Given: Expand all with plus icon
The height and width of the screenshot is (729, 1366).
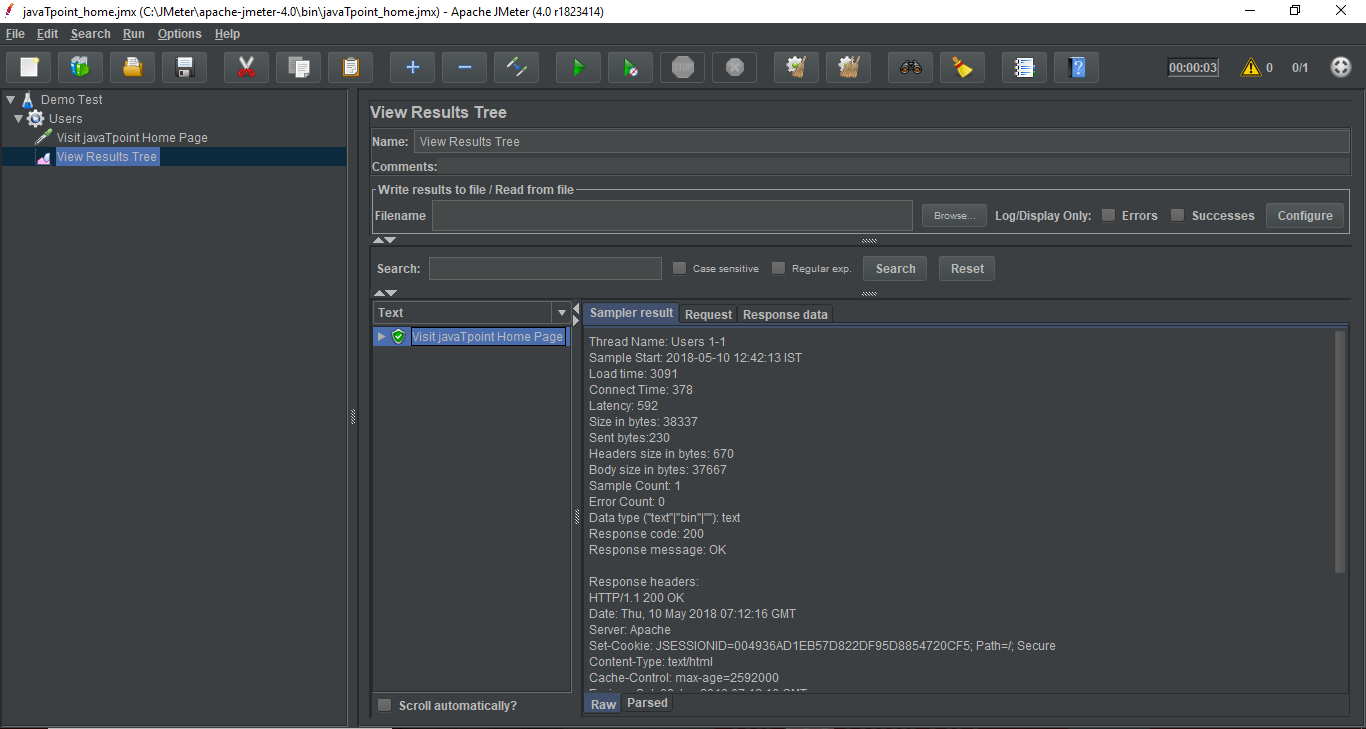Looking at the screenshot, I should coord(412,68).
